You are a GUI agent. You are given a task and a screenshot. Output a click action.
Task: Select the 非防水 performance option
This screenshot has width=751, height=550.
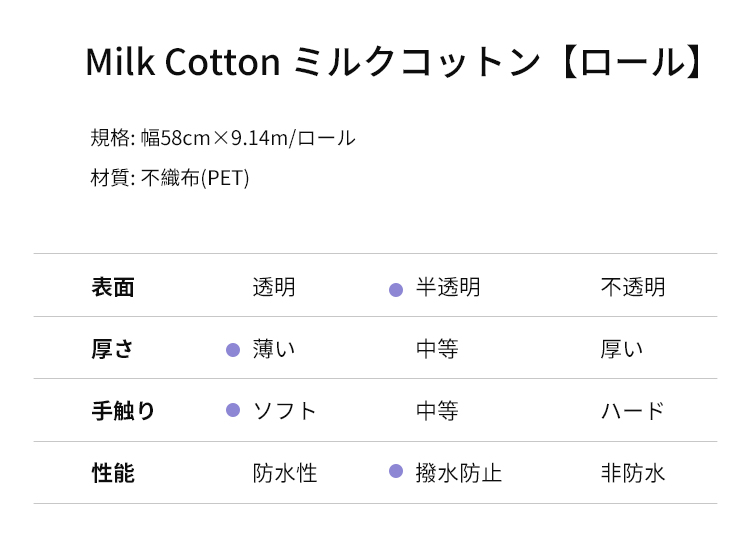tap(633, 473)
